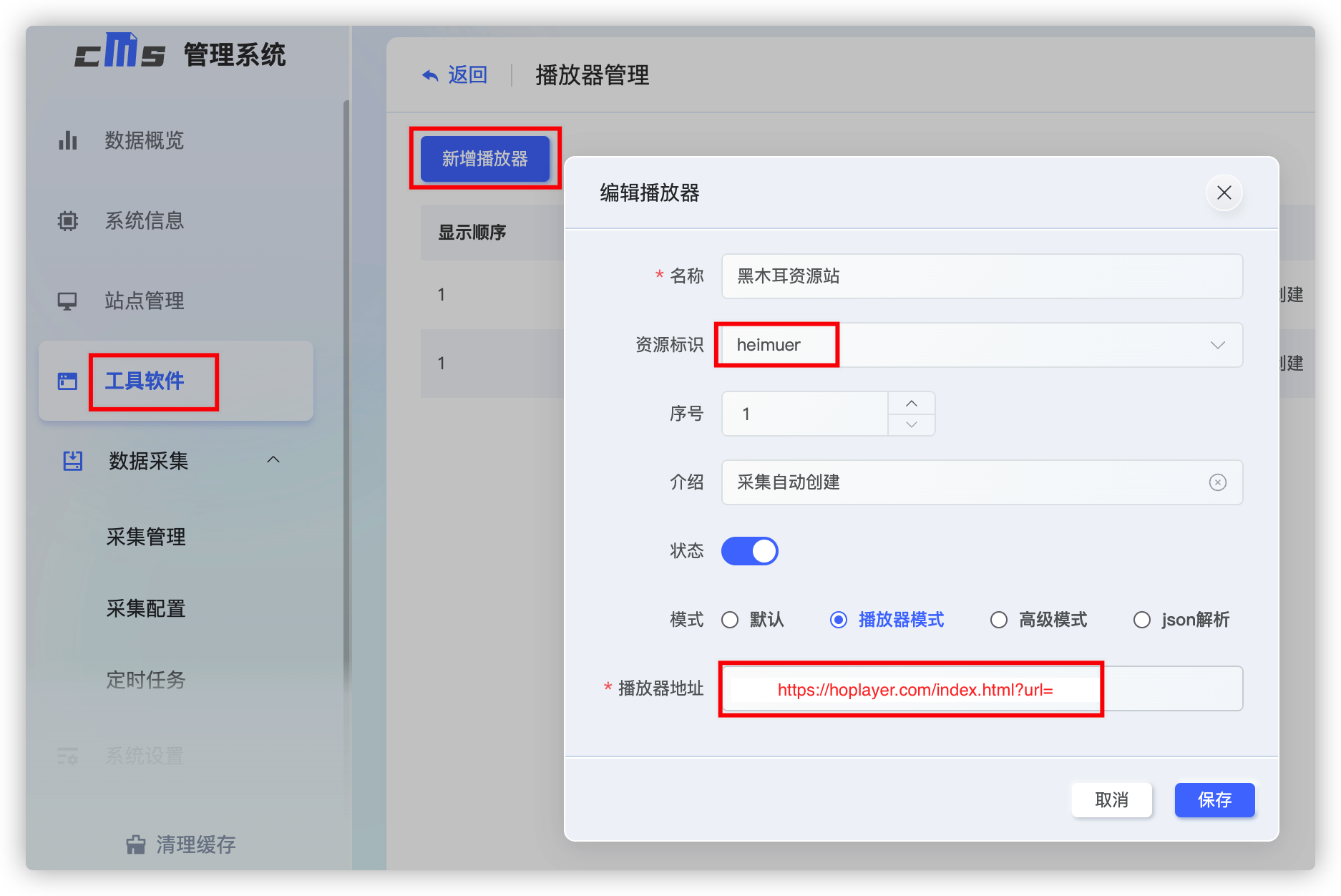
Task: Click the 编辑播放器 dialog title
Action: click(x=650, y=193)
